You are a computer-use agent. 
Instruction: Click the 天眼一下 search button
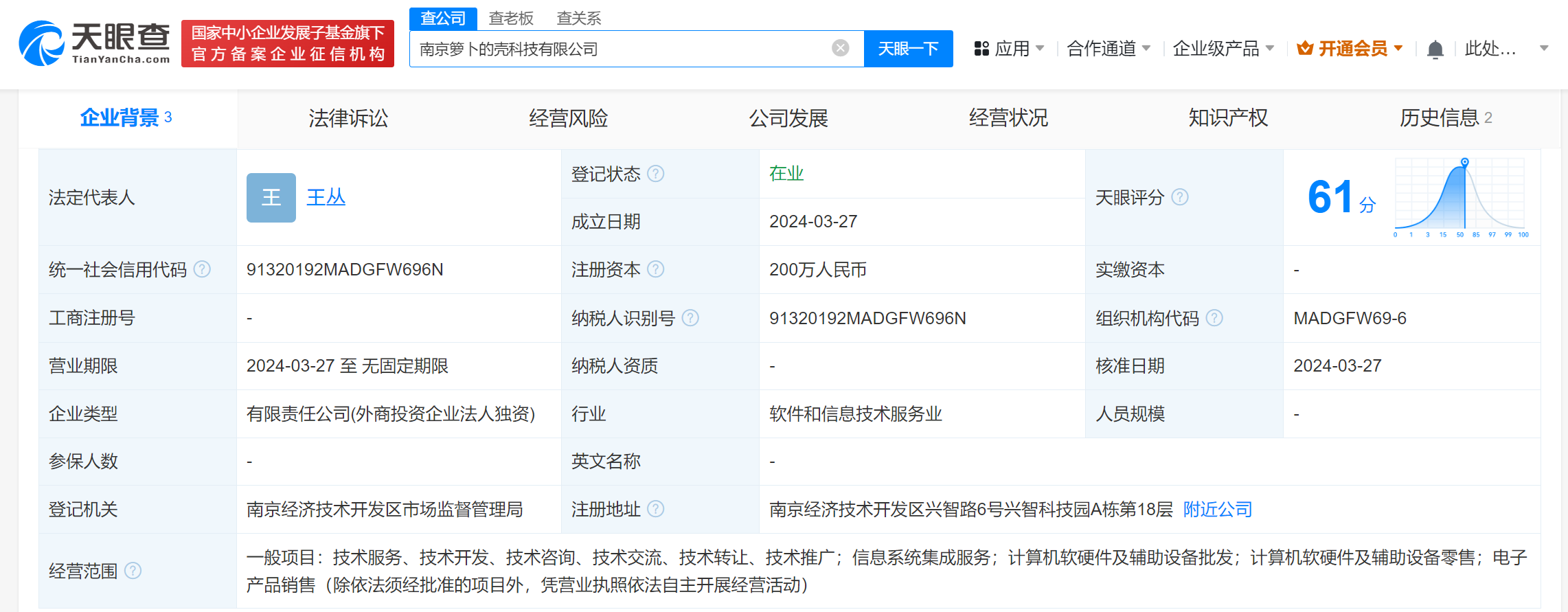point(908,49)
